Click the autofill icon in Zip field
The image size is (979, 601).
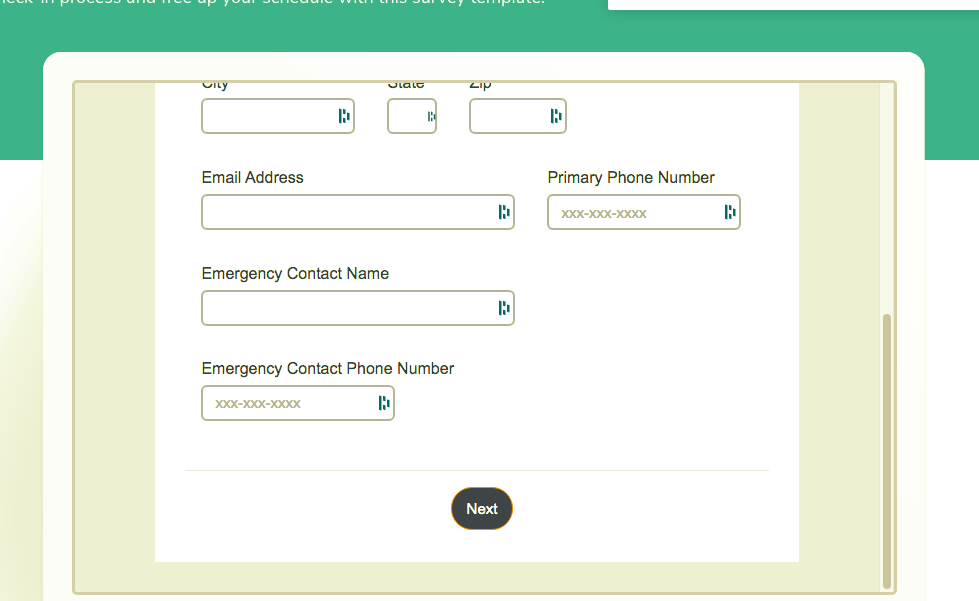click(556, 116)
